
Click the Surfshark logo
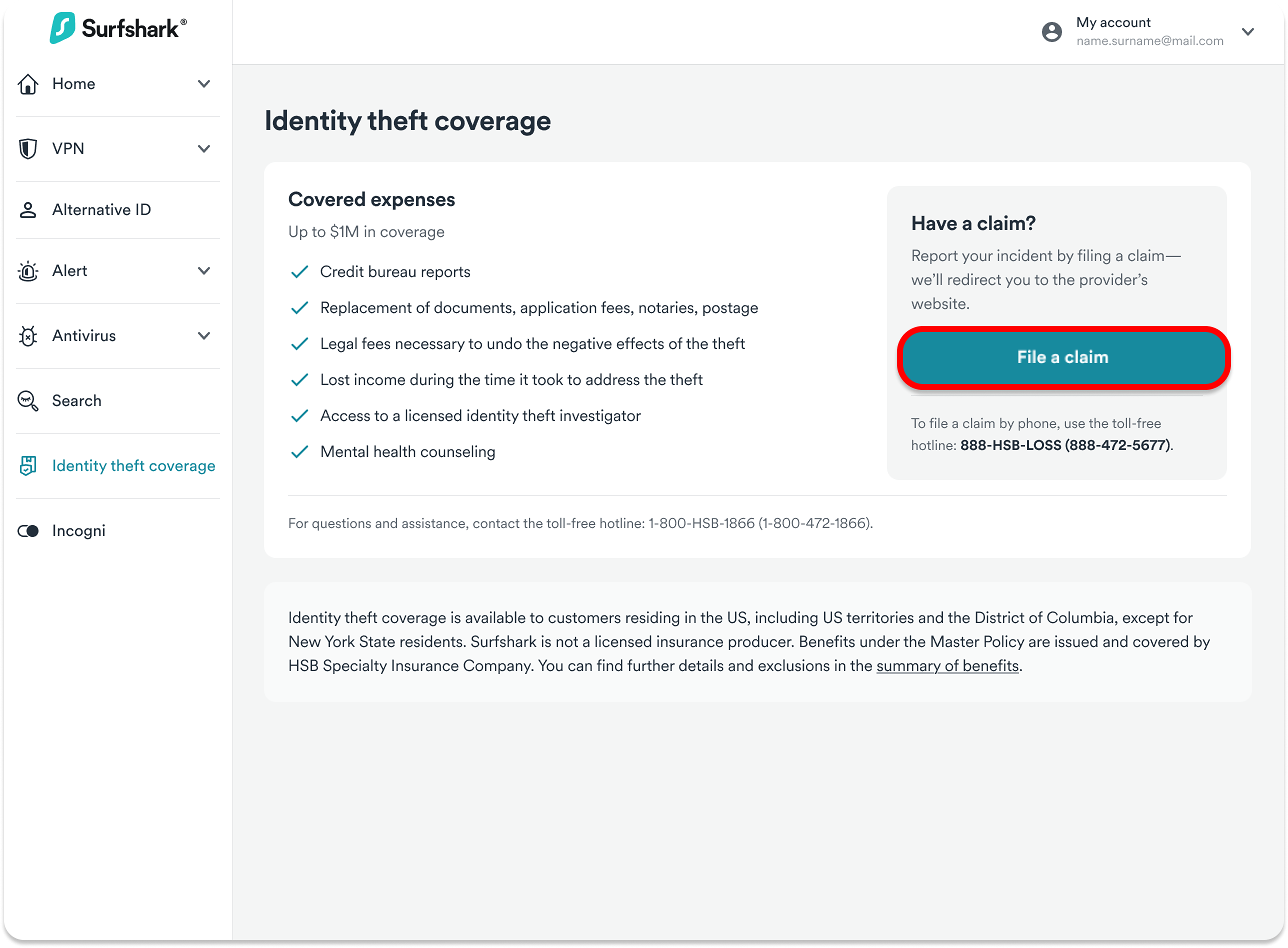pos(117,28)
